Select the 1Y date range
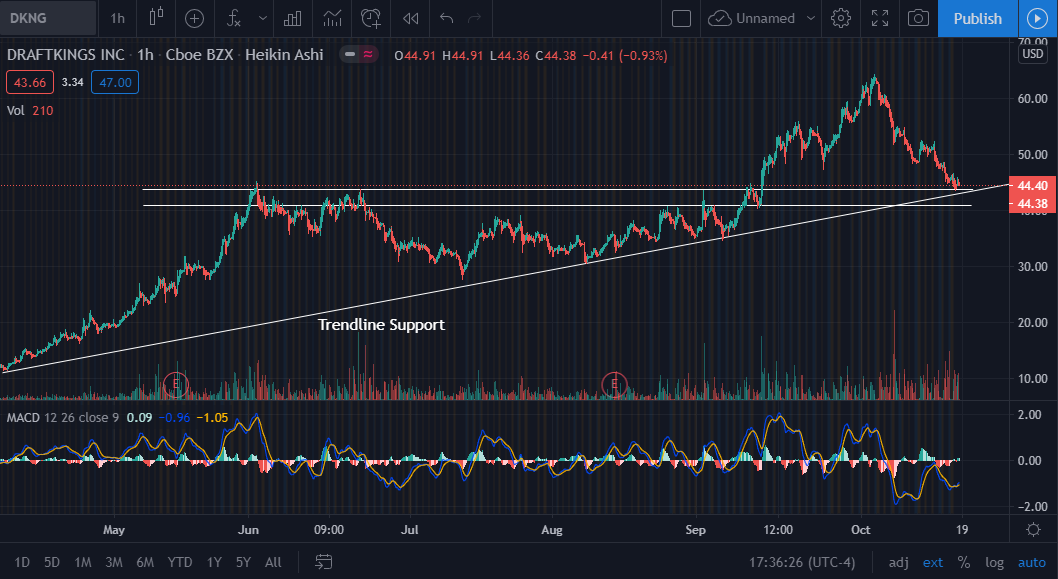Screen dimensions: 1058x579 point(215,562)
